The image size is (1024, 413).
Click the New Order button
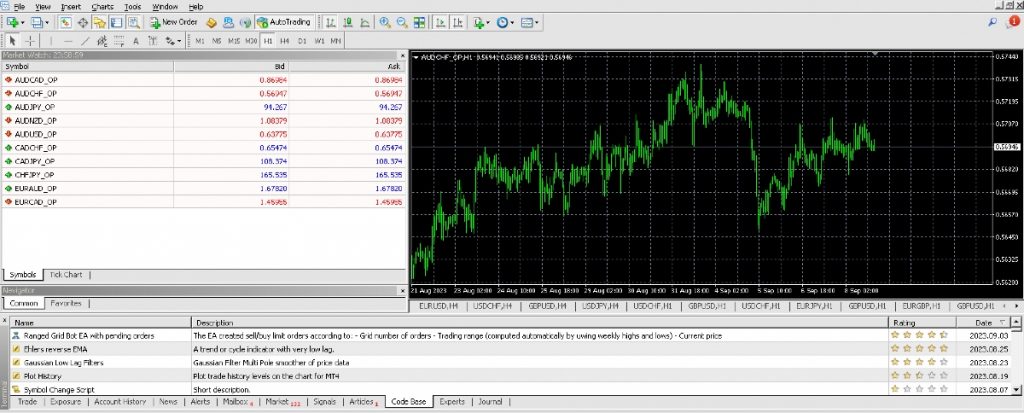[x=174, y=22]
